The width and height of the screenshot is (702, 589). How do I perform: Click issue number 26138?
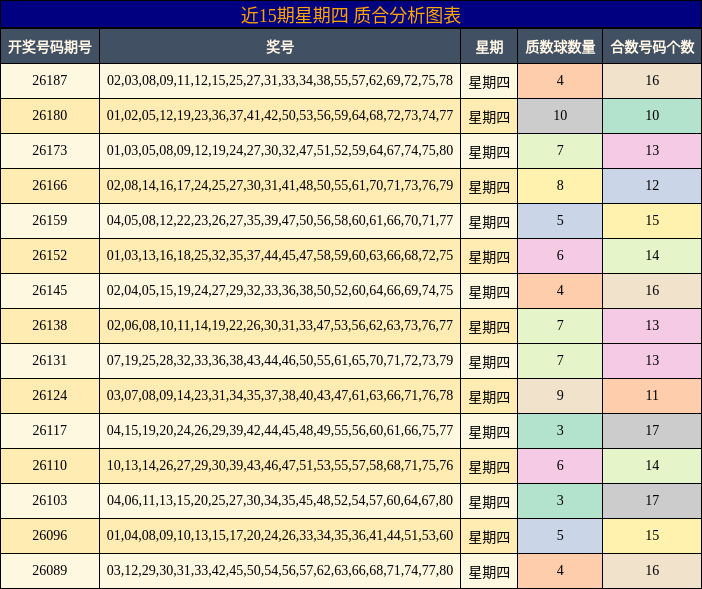tap(50, 325)
